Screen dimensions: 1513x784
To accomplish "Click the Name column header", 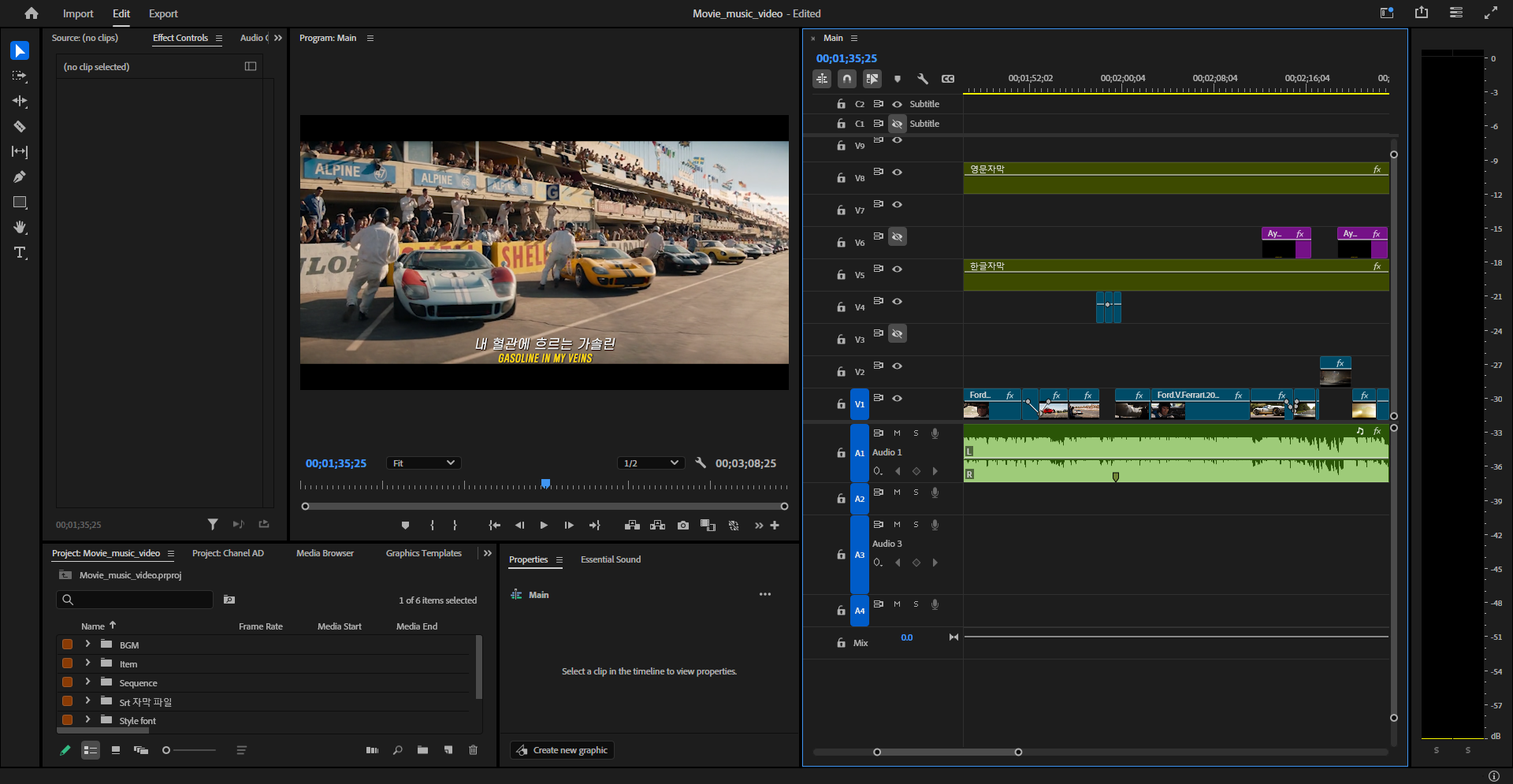I will pos(93,626).
